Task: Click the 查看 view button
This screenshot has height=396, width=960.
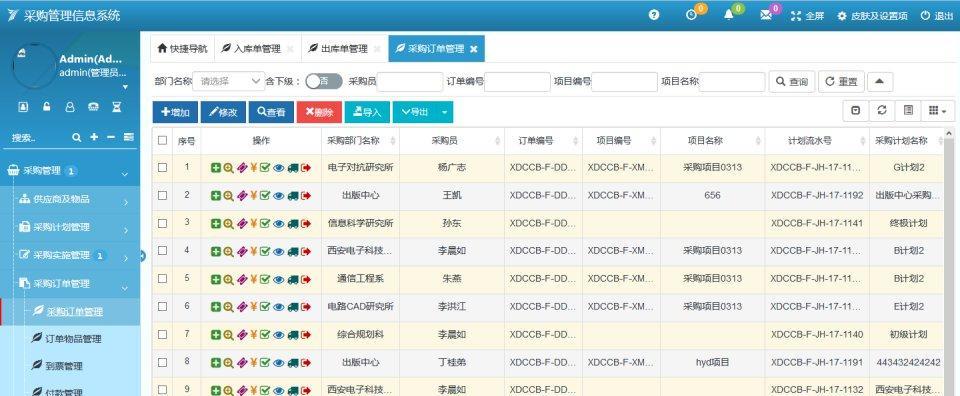Action: click(271, 112)
